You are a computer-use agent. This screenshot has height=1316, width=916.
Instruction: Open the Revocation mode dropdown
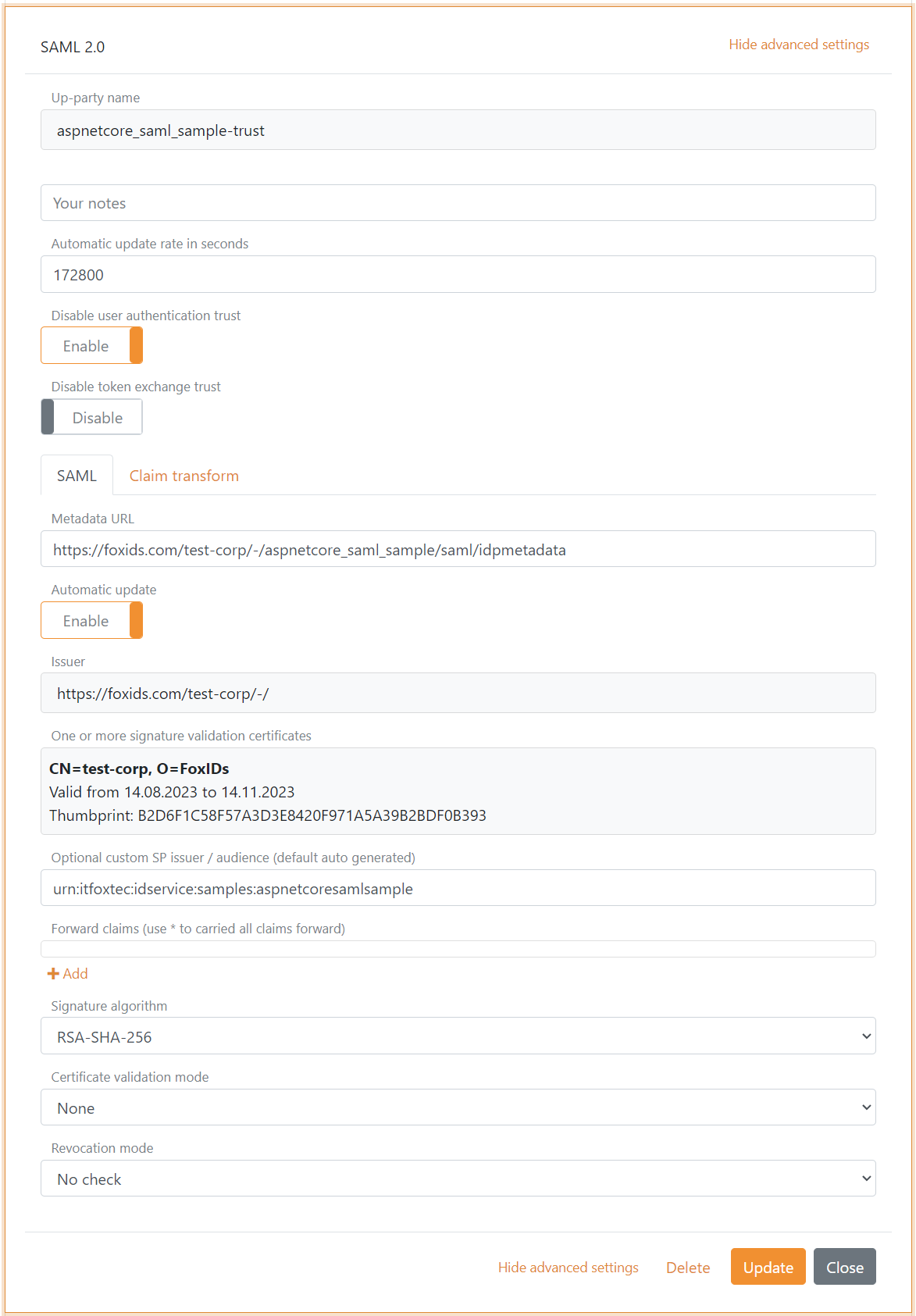click(458, 1179)
